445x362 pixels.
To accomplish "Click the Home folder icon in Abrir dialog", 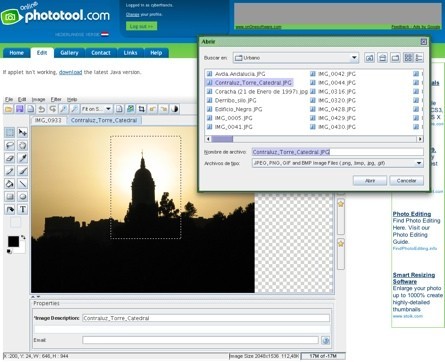I will (382, 58).
